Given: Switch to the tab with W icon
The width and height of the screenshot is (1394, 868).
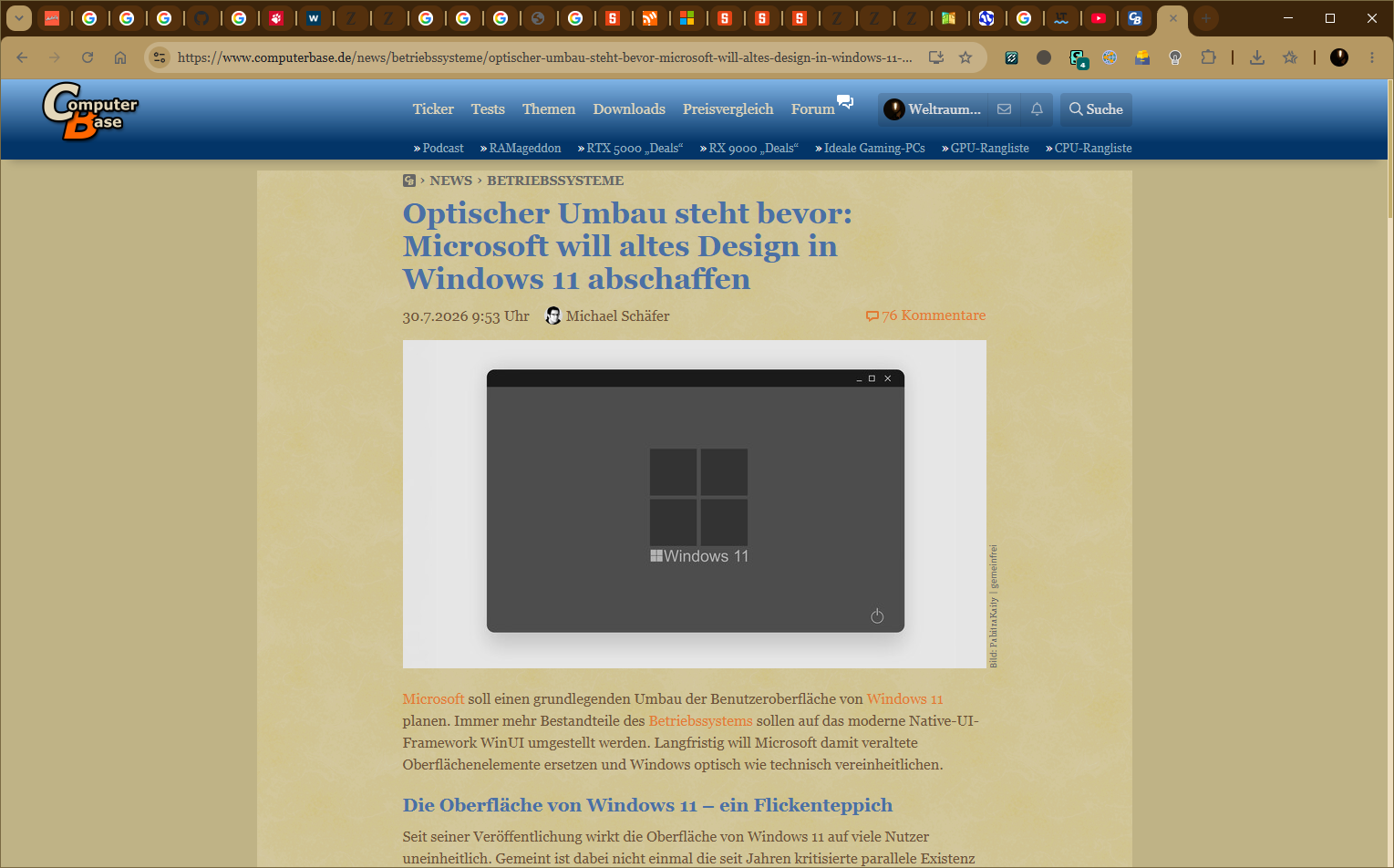Looking at the screenshot, I should pos(314,18).
